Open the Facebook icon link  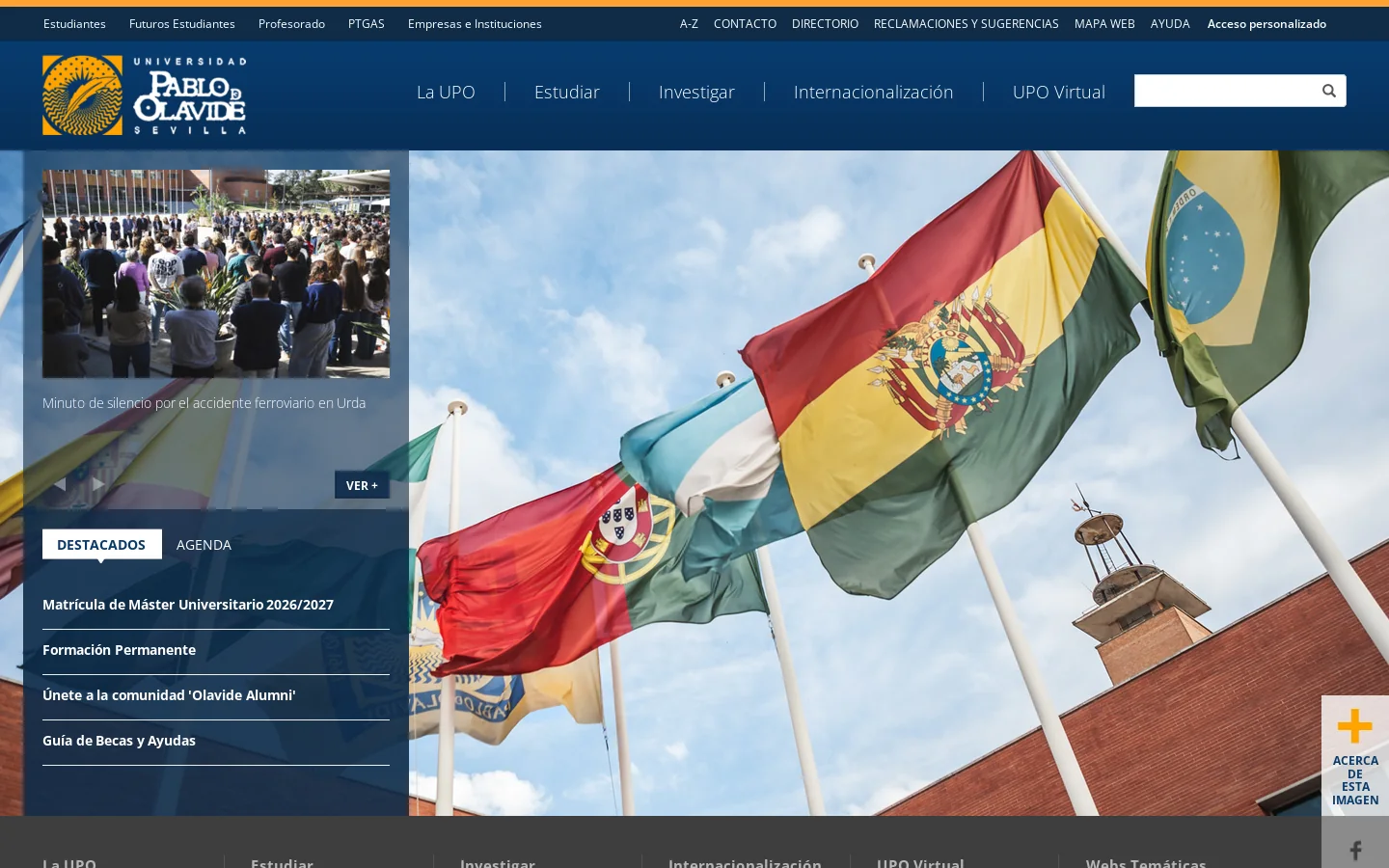[x=1355, y=851]
